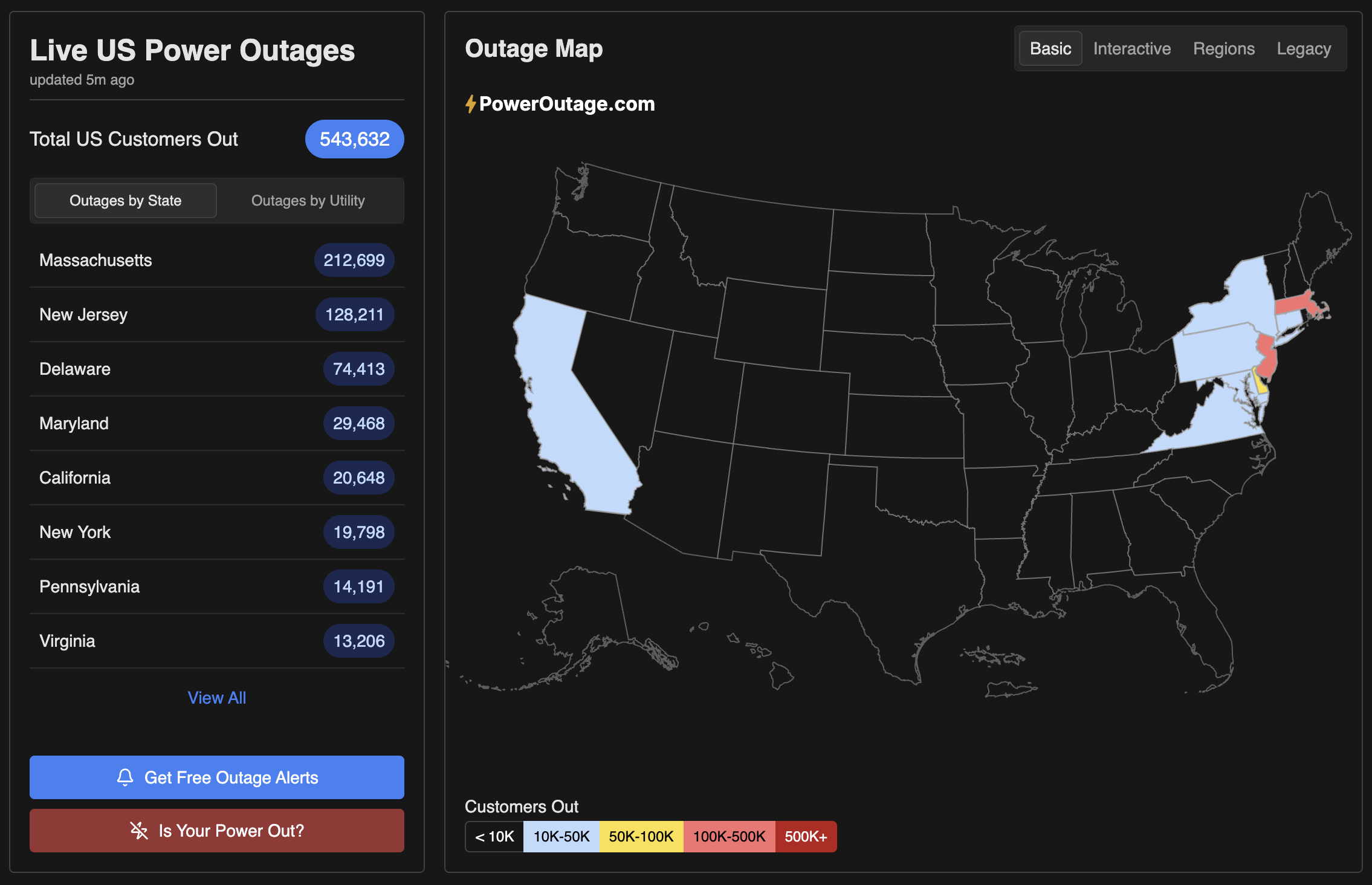
Task: Click the Pennsylvania row in the outage list
Action: 216,586
